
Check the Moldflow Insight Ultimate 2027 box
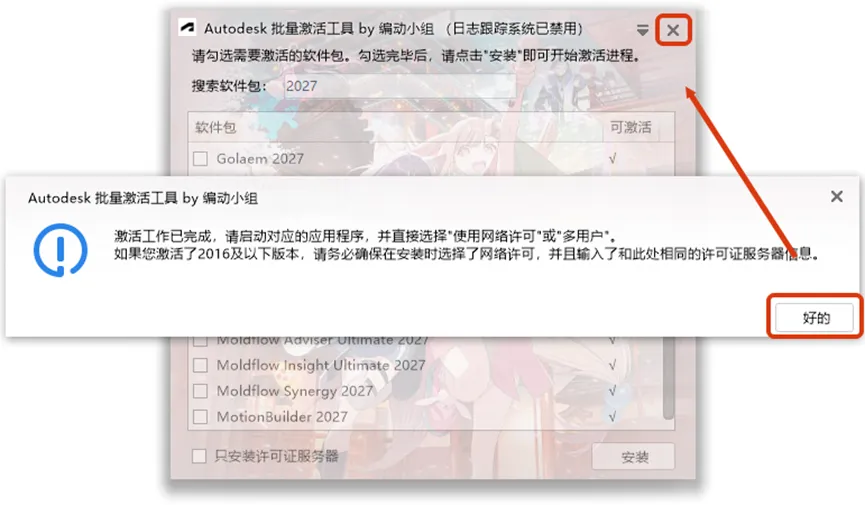[x=200, y=365]
